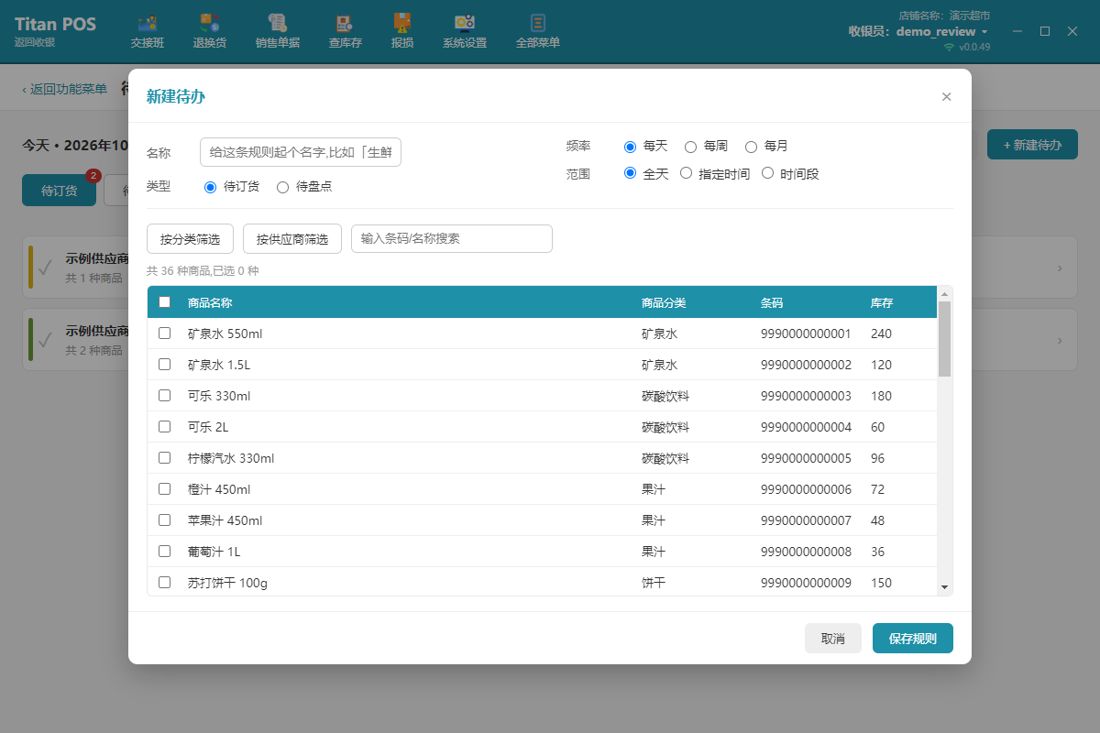The width and height of the screenshot is (1100, 733).
Task: Click the 碳酸饮料 category of 可乐 2L
Action: click(665, 427)
